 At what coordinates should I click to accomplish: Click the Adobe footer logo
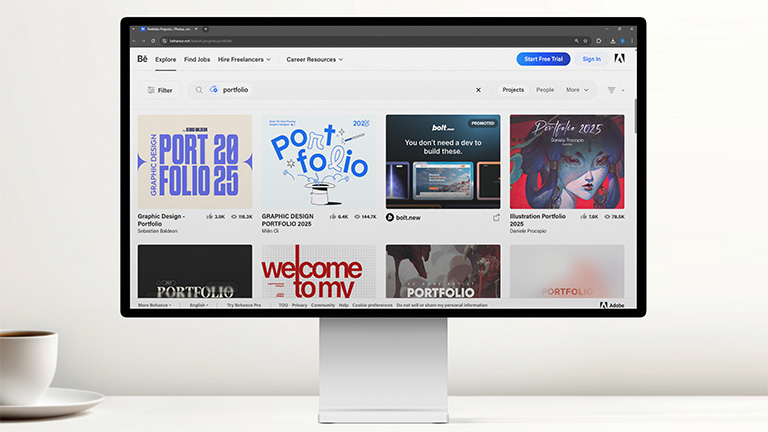(612, 305)
